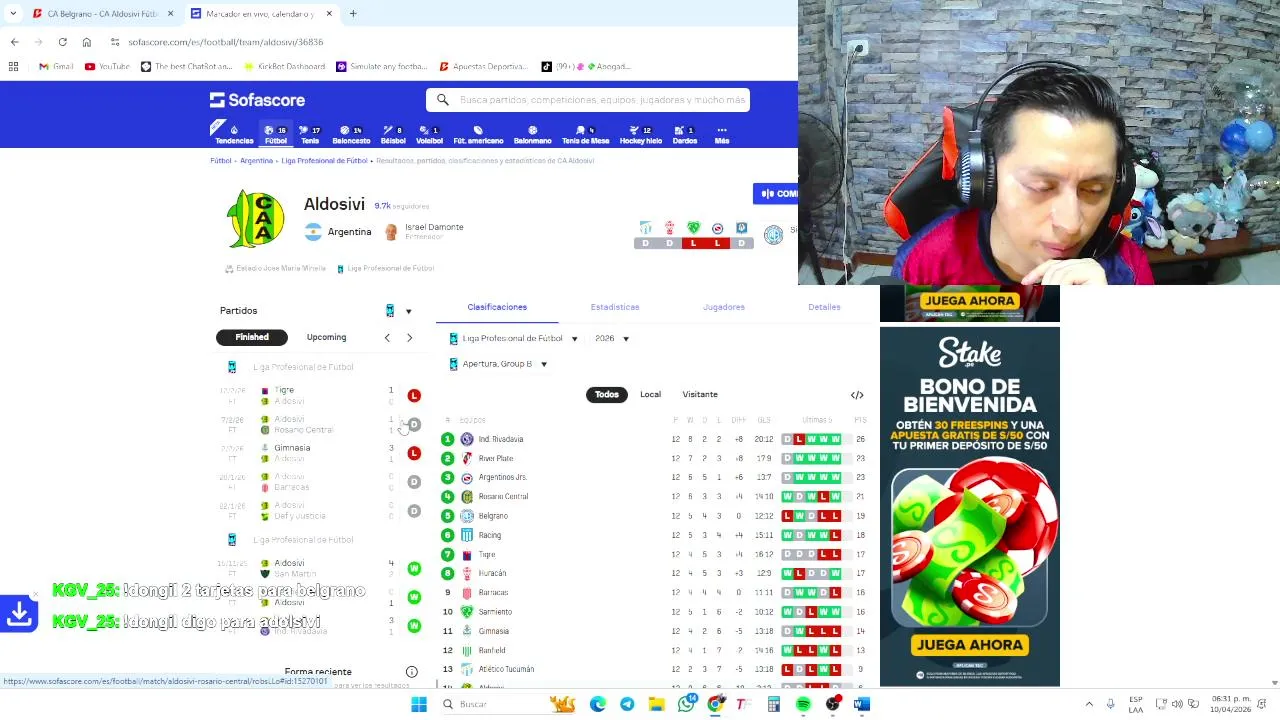Go to next matches page arrow
The height and width of the screenshot is (720, 1280).
pyautogui.click(x=409, y=338)
